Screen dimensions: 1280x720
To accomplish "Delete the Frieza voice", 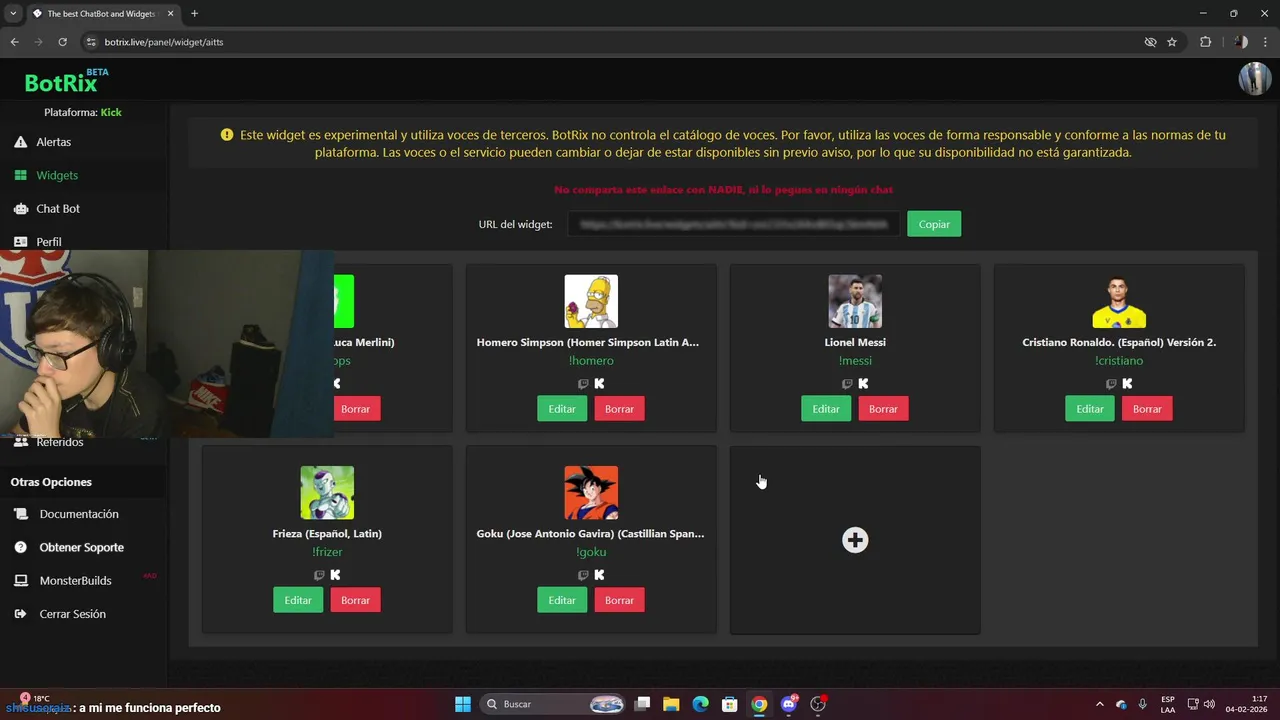I will coord(355,600).
